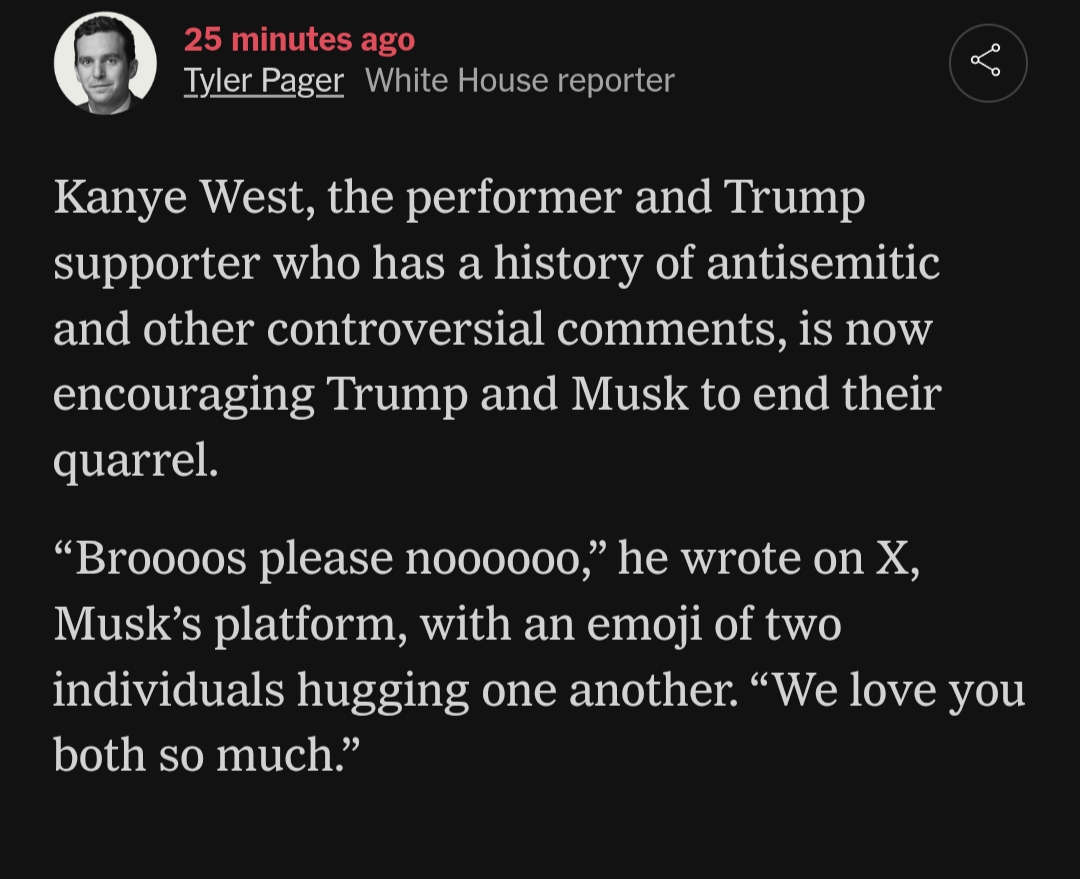Image resolution: width=1080 pixels, height=879 pixels.
Task: Click the phrase "Musk to end their"
Action: [x=756, y=394]
